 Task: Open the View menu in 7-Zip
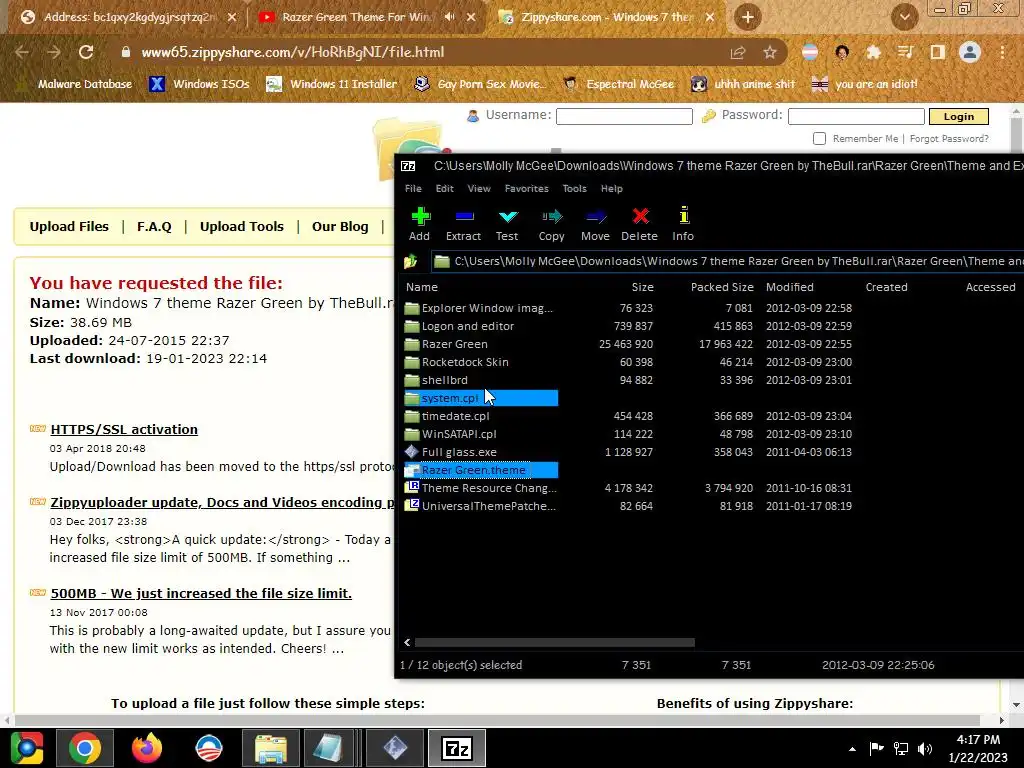479,189
